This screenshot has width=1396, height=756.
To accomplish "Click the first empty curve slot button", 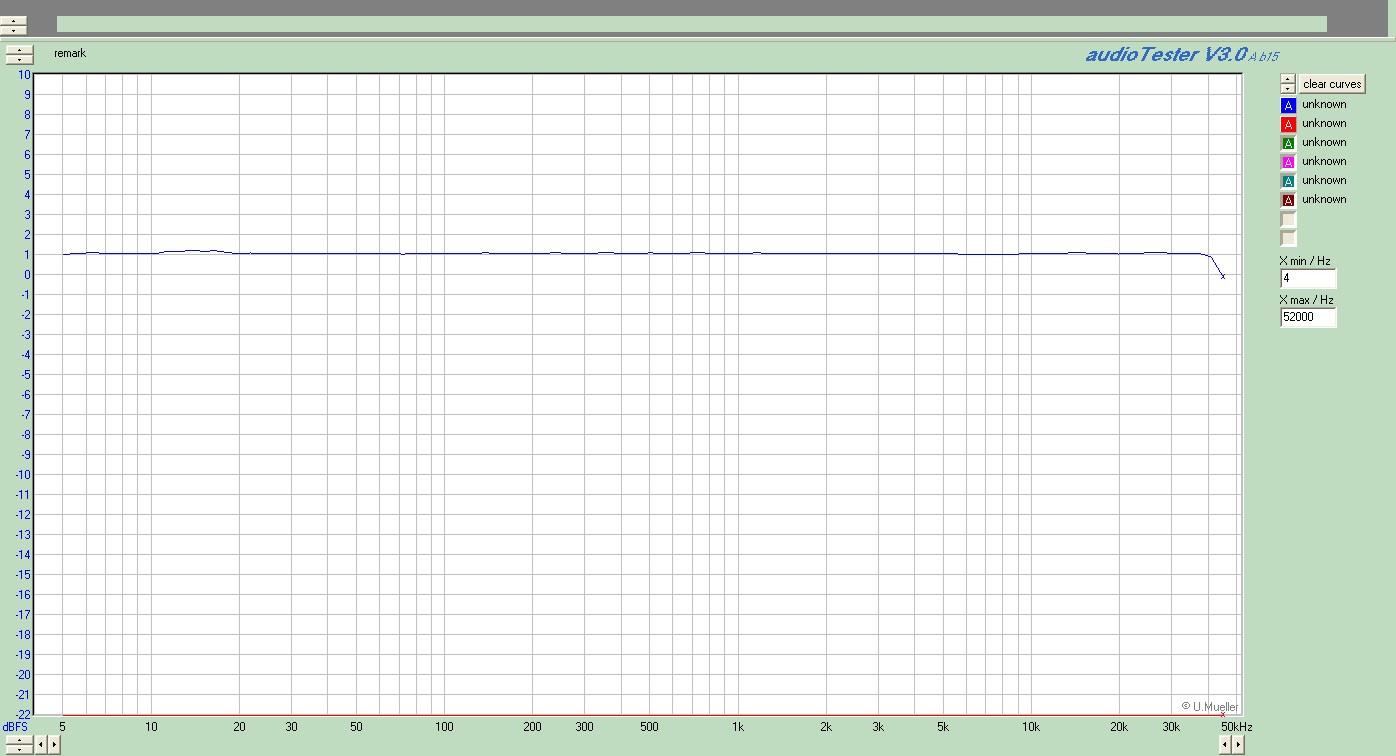I will [x=1288, y=219].
